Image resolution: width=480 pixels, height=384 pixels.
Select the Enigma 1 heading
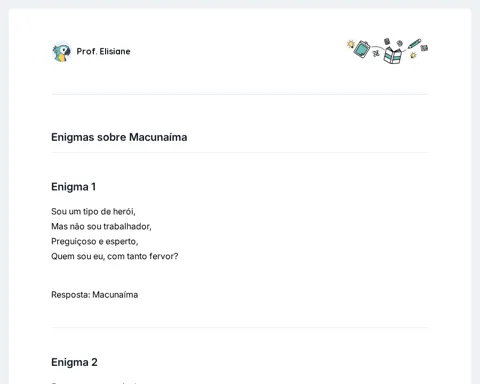click(73, 187)
